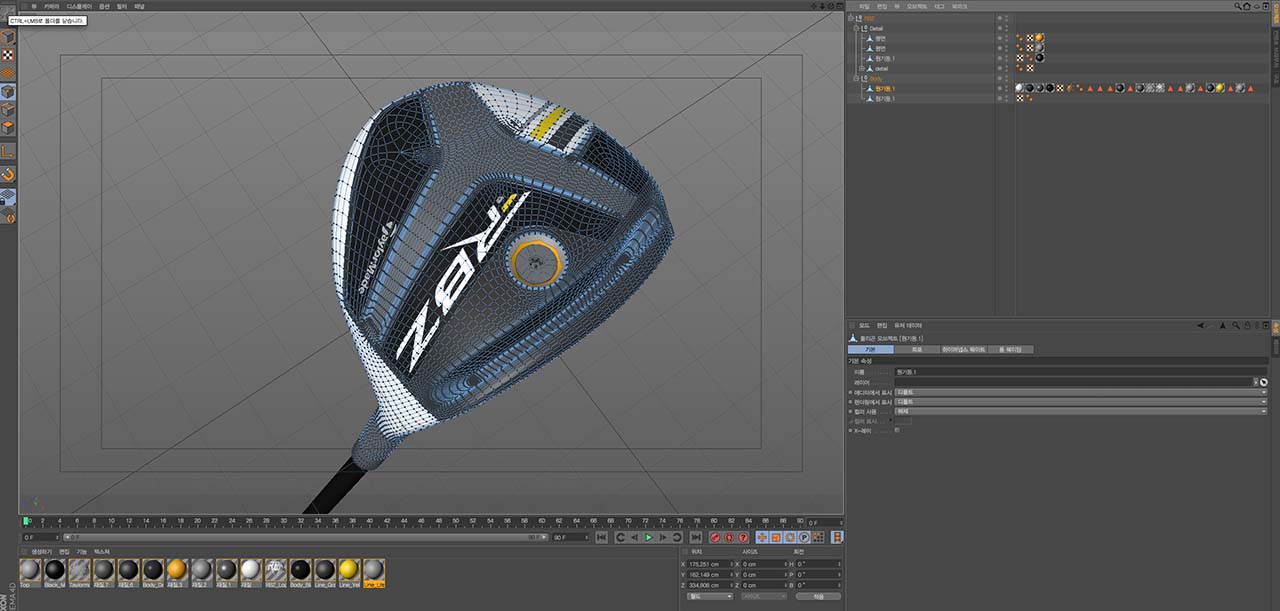Open the 디스플레이 viewport menu
This screenshot has height=611, width=1280.
point(79,6)
